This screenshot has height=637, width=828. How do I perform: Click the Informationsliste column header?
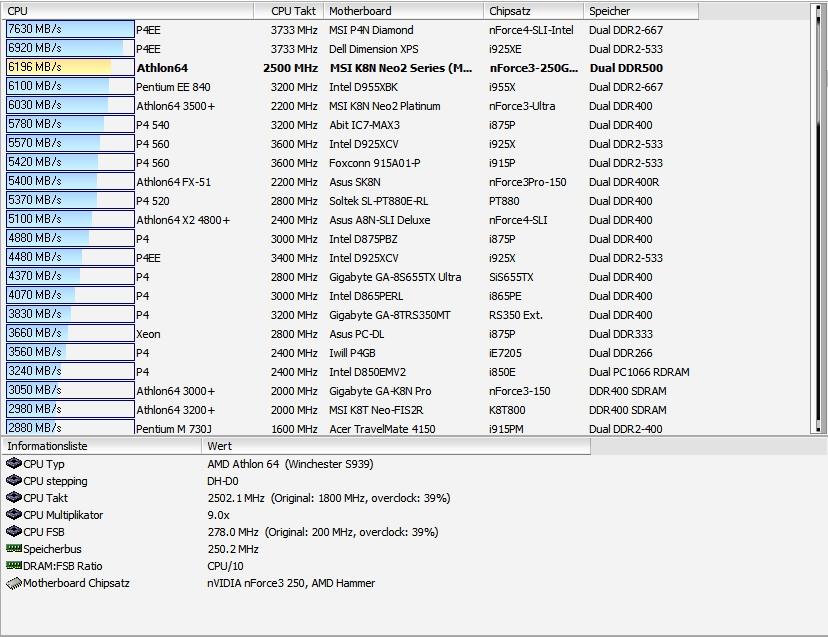tap(100, 446)
